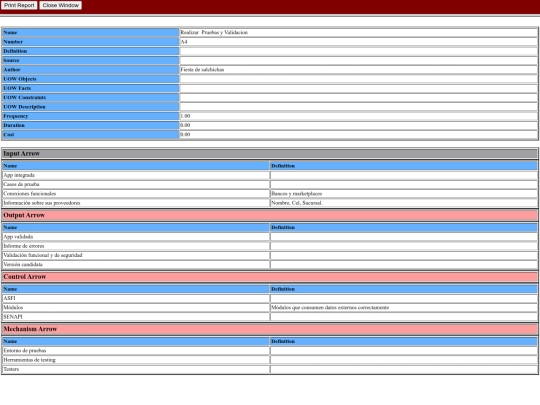Click the author value 'Fiesta de salchichas'
The image size is (540, 405).
tap(202, 70)
